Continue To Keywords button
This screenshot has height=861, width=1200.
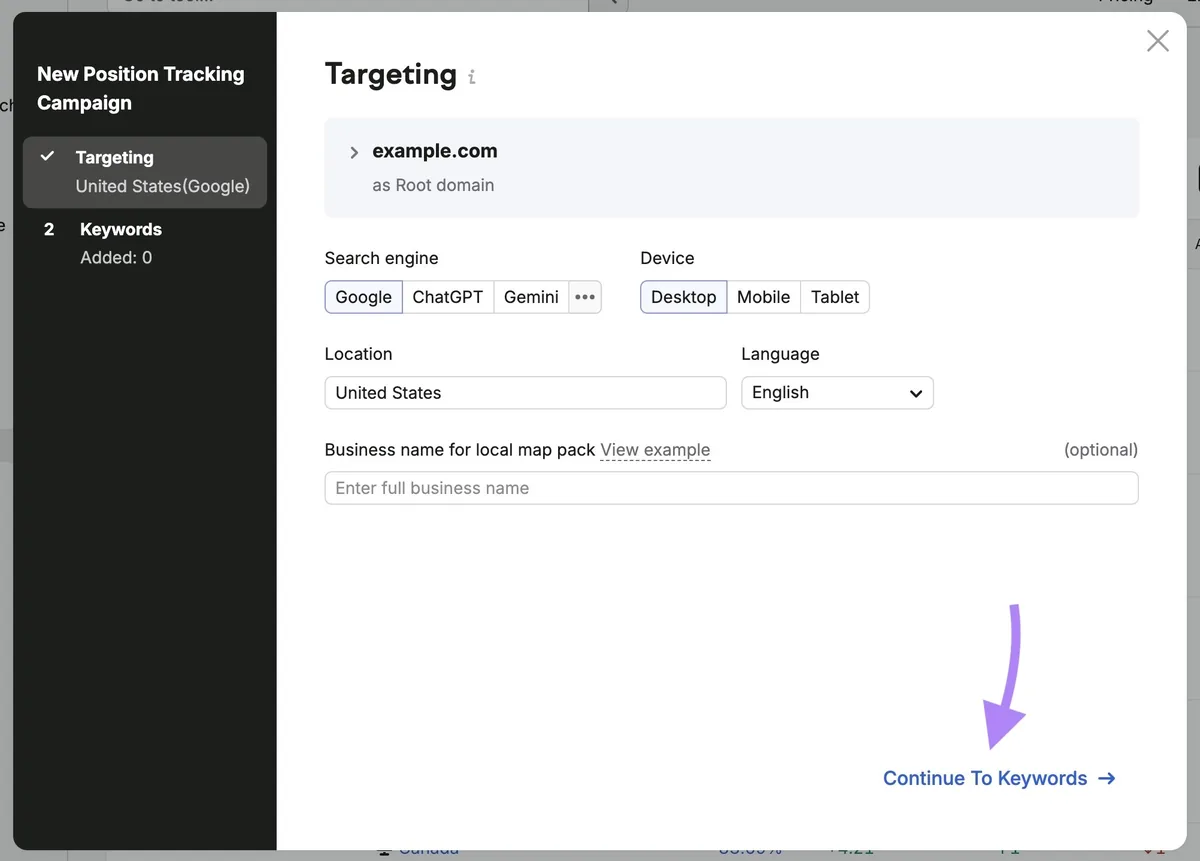[999, 778]
